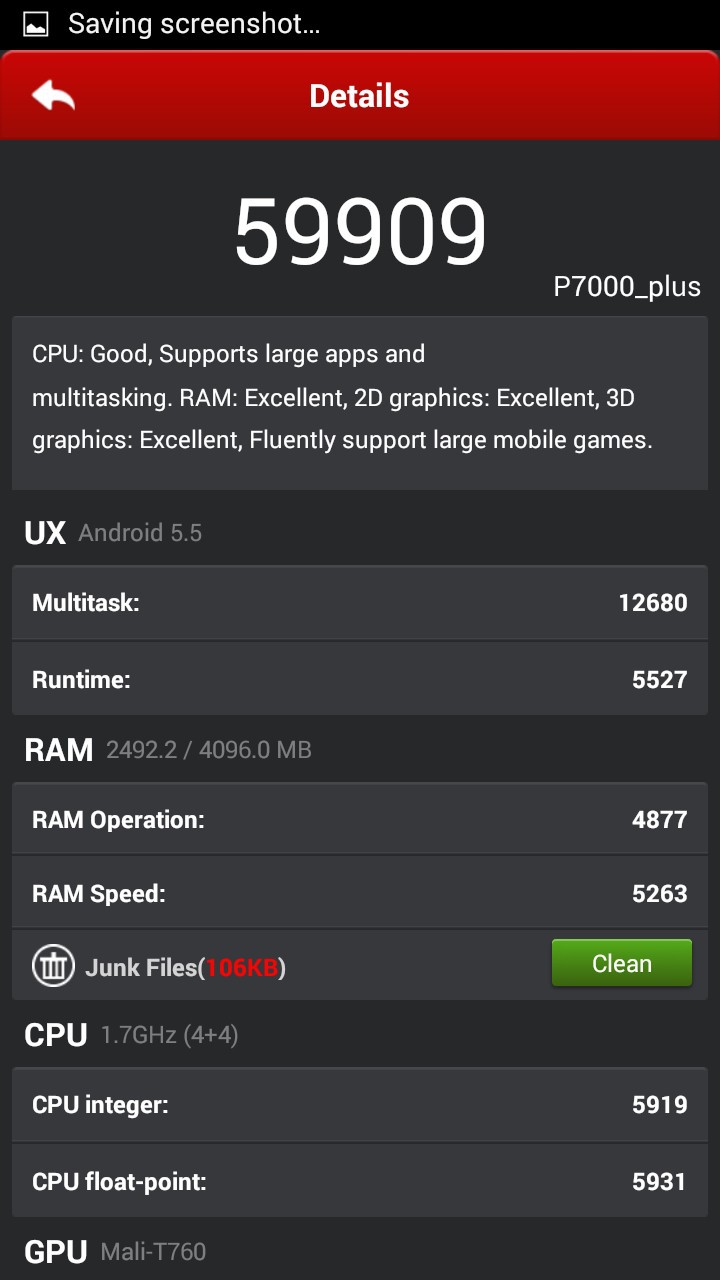The height and width of the screenshot is (1280, 720).
Task: Select the RAM Operation result
Action: click(360, 818)
